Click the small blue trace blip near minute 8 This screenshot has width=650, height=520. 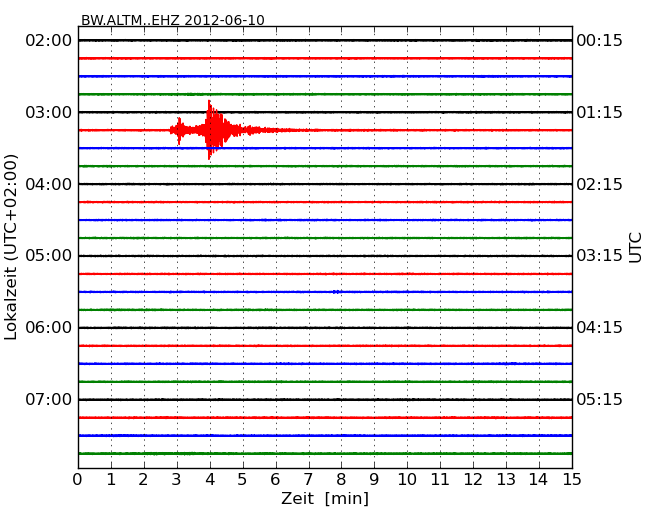point(337,292)
